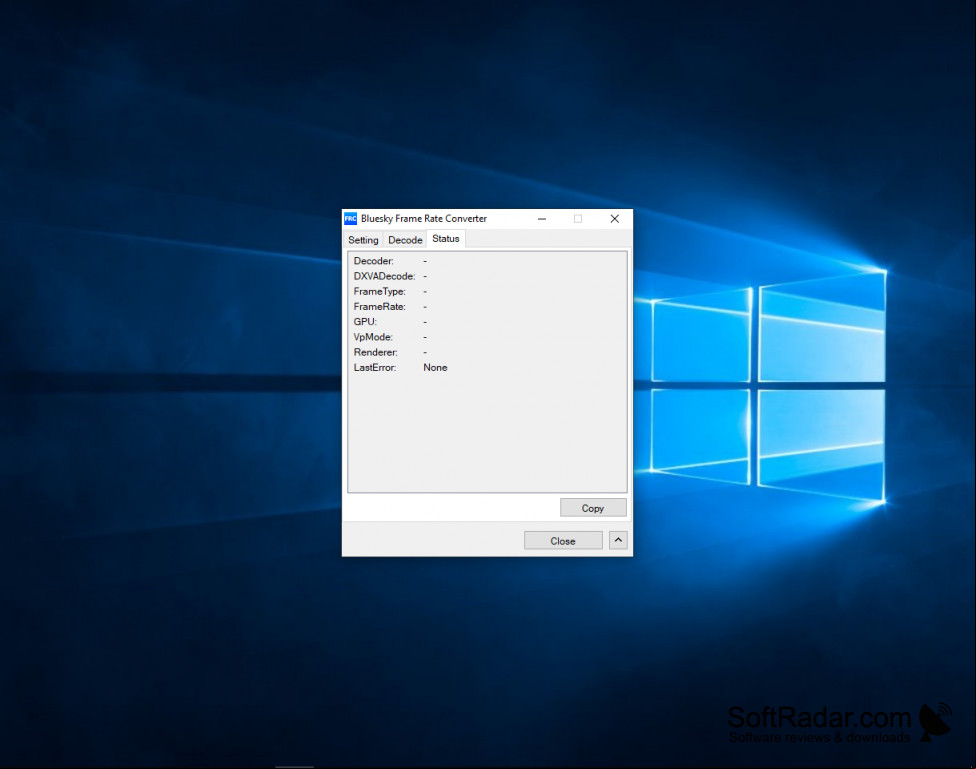
Task: Click the LastError: label
Action: pos(375,367)
